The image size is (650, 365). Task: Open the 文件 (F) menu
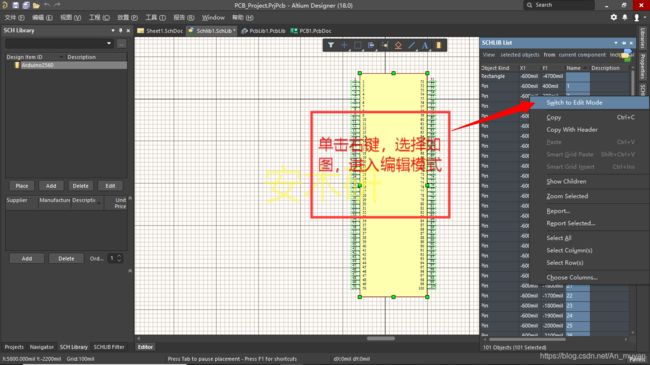(14, 17)
